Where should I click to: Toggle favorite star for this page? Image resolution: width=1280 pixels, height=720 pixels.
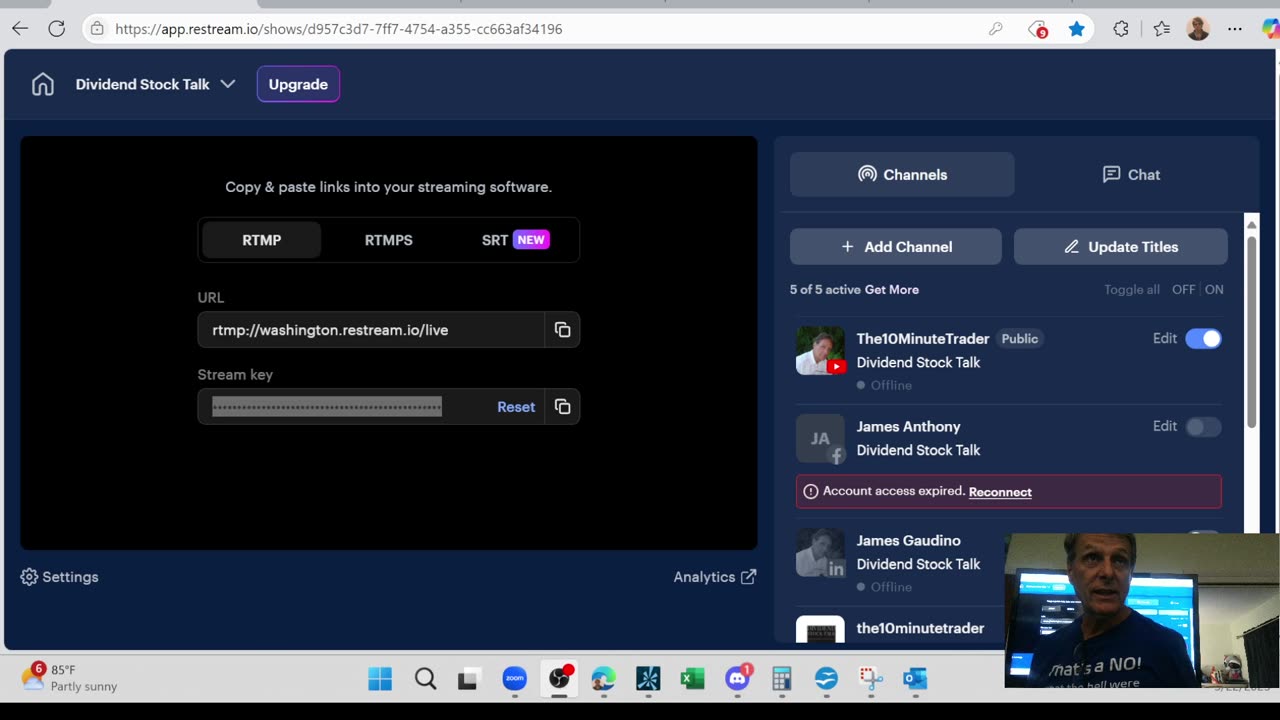[x=1077, y=29]
